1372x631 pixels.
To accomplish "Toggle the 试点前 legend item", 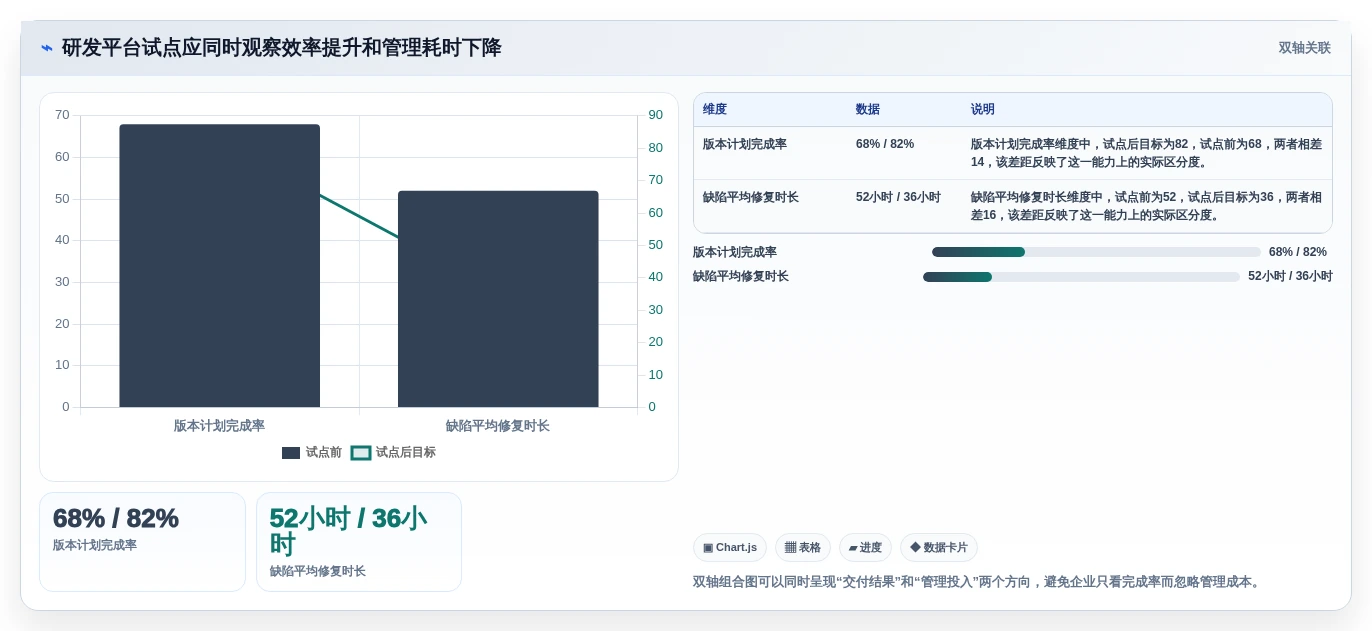I will click(312, 452).
